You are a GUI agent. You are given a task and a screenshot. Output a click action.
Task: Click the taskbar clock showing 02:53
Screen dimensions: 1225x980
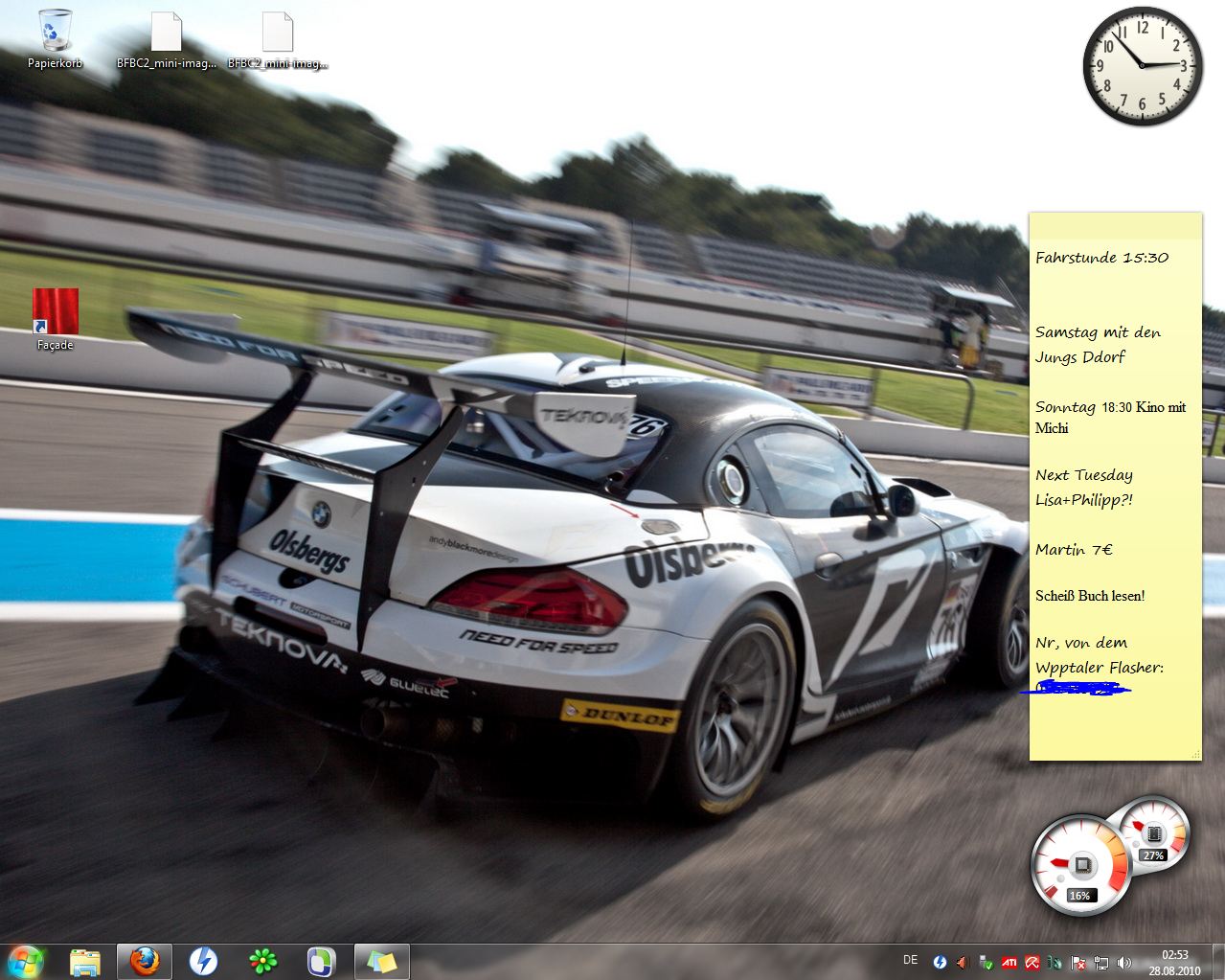coord(1175,962)
